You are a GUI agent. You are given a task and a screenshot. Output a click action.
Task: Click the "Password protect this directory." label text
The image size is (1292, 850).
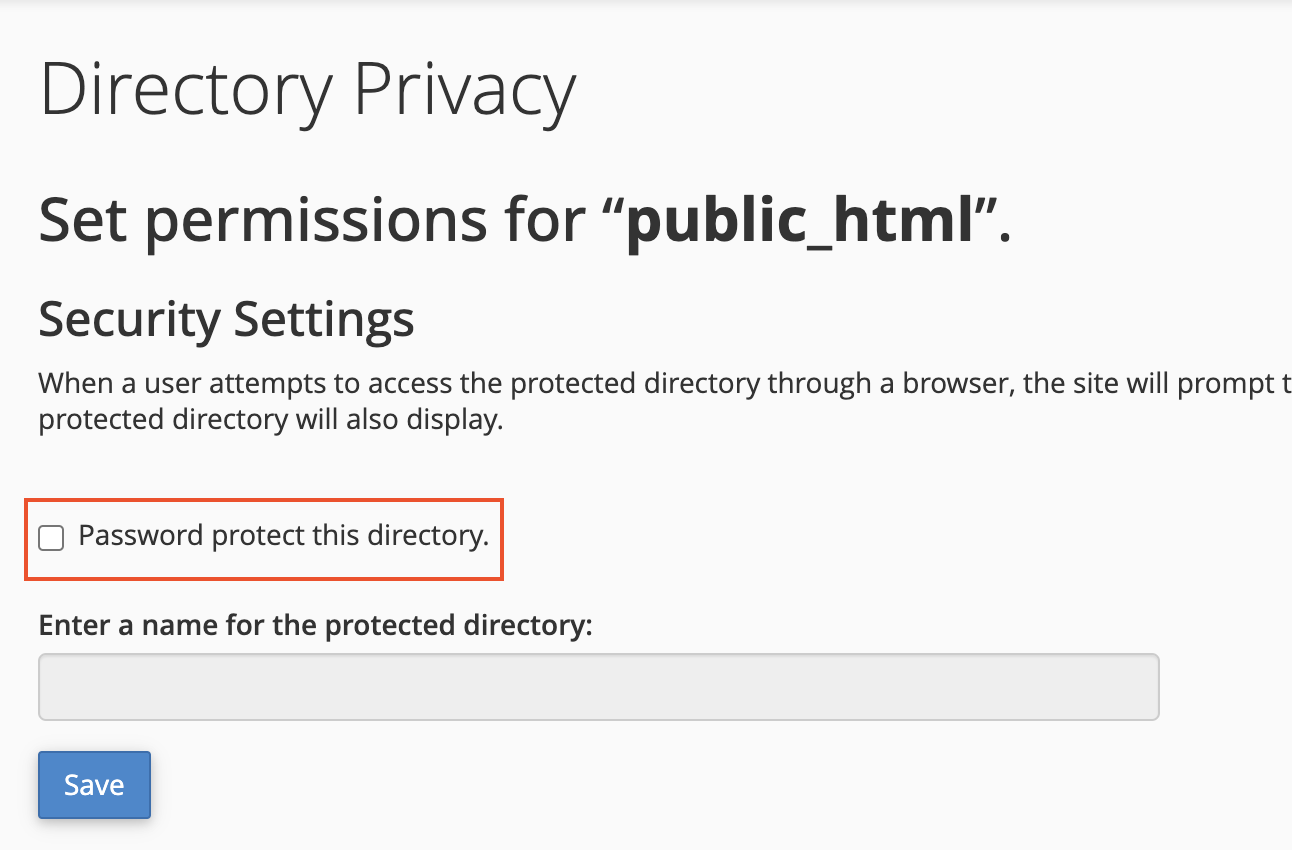click(x=283, y=536)
